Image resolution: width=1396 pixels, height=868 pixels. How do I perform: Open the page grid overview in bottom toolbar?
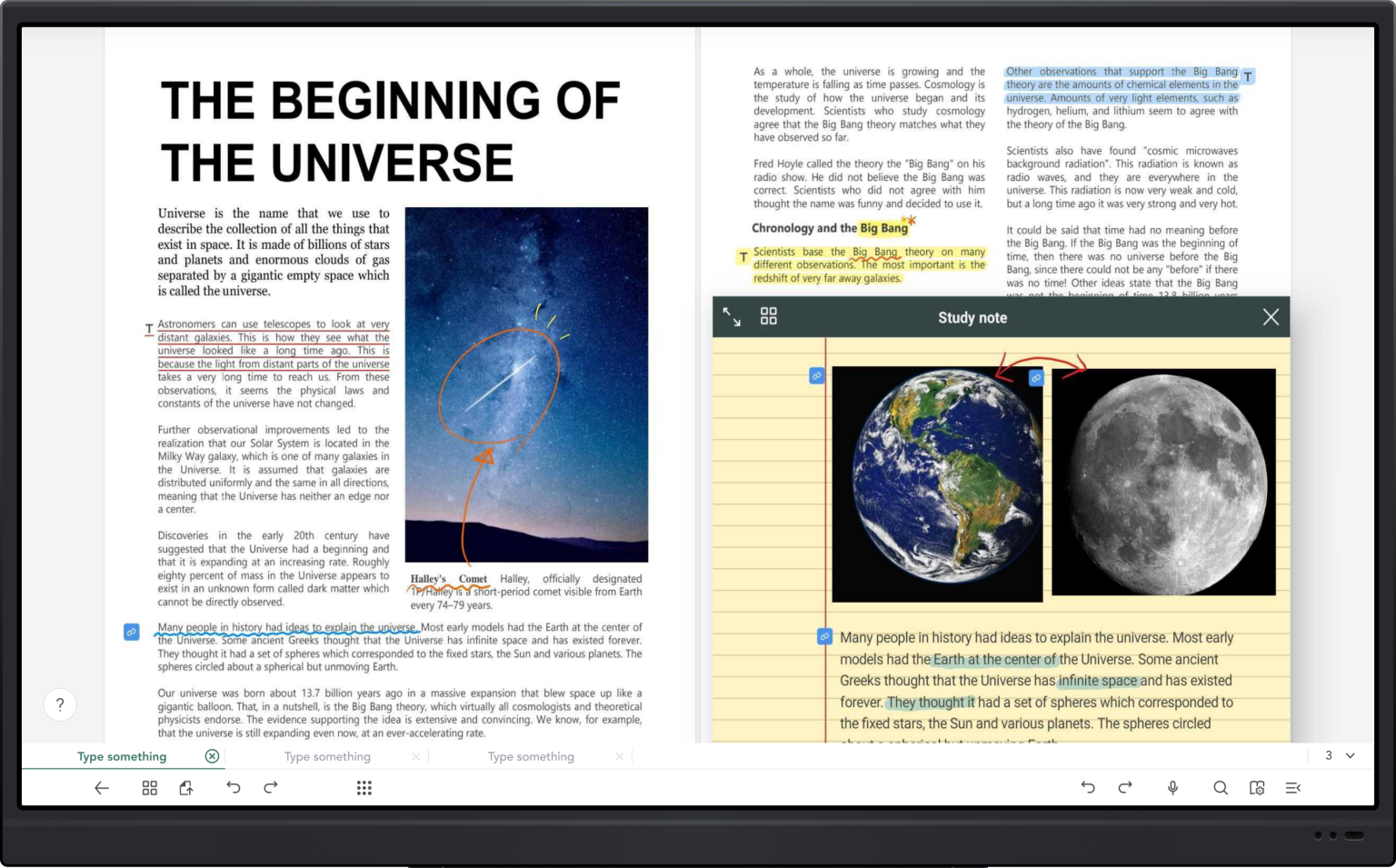pos(150,788)
